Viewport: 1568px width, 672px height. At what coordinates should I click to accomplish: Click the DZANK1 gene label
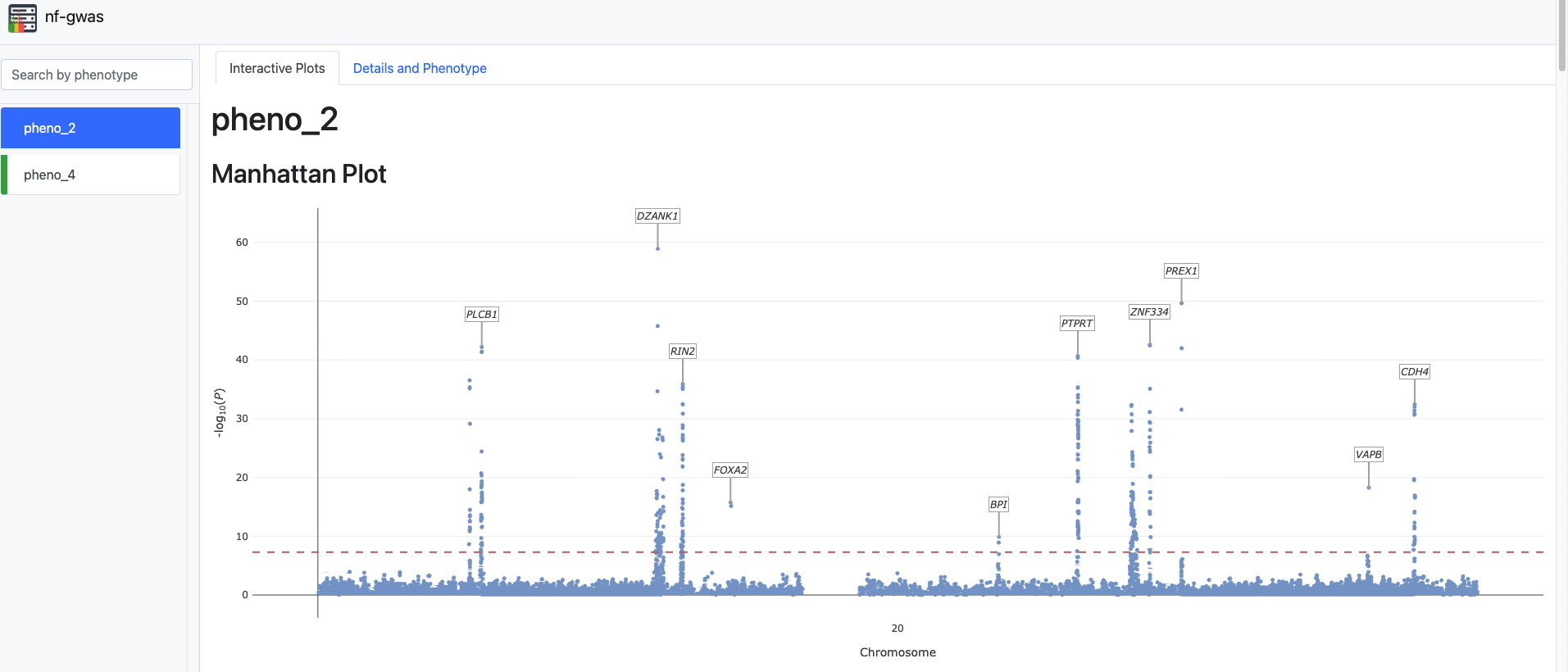click(657, 216)
